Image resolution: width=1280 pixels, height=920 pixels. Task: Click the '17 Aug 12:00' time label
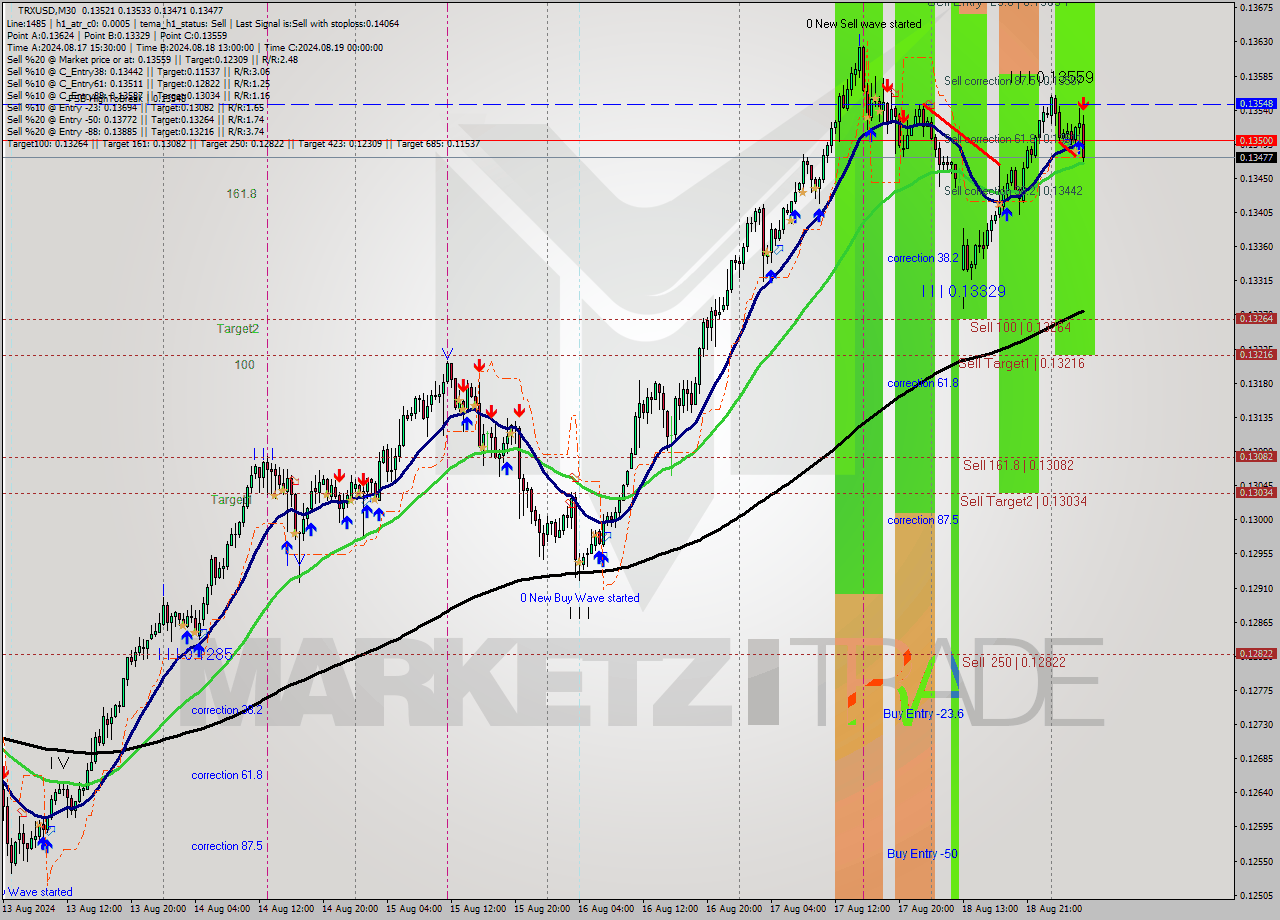pos(862,909)
